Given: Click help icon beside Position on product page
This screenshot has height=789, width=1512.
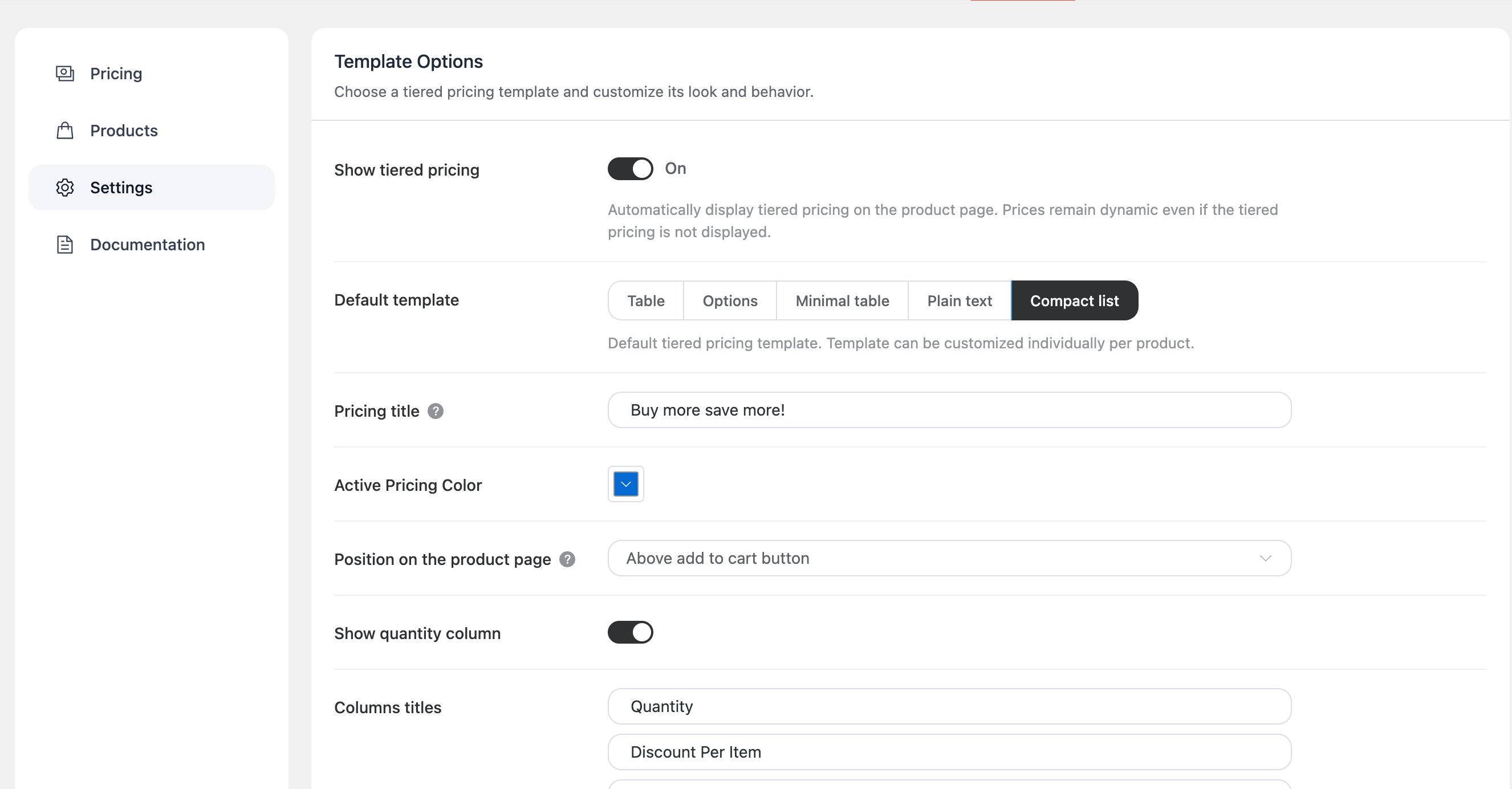Looking at the screenshot, I should pos(567,559).
